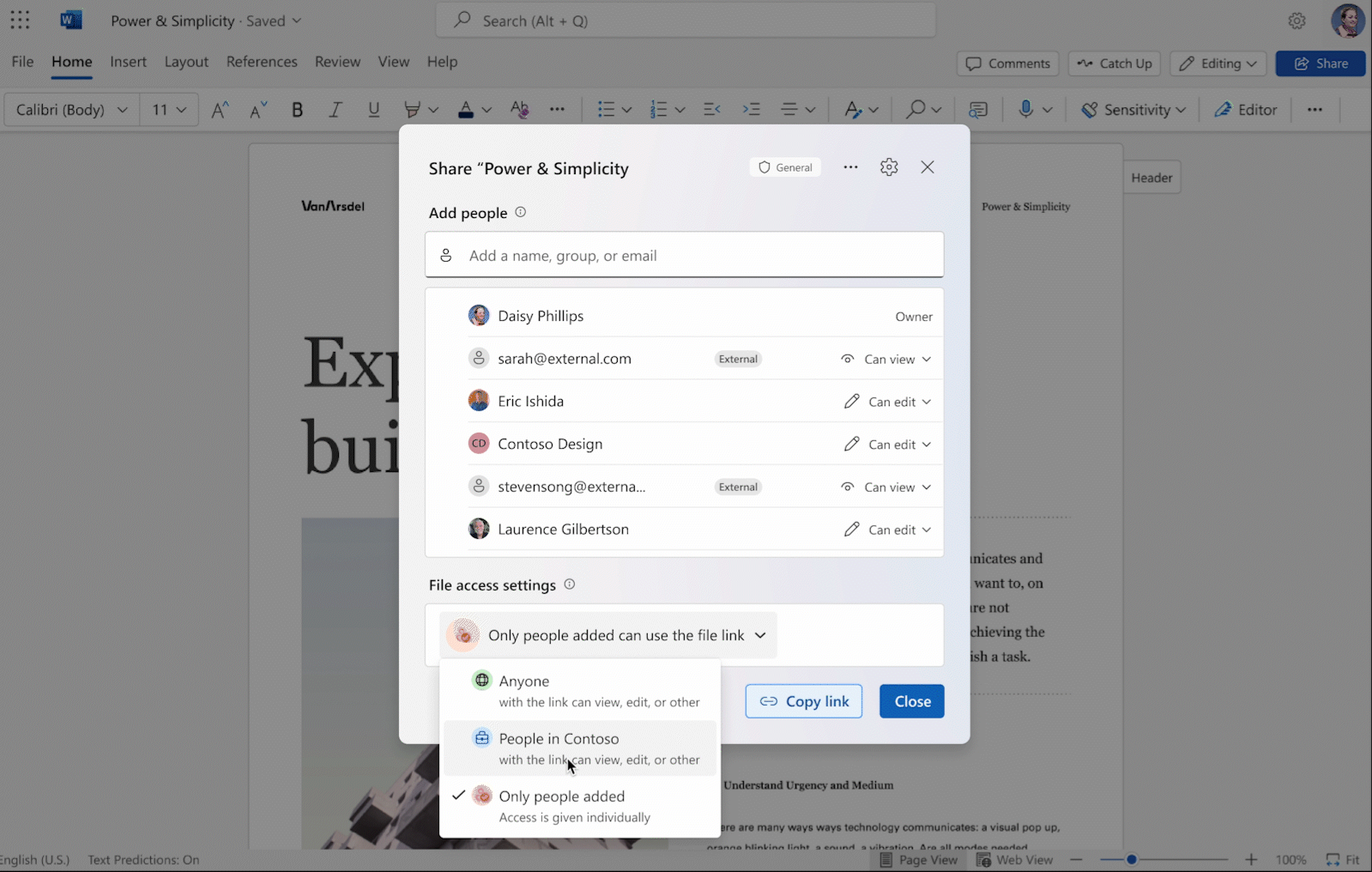Click the Share button in the ribbon

(1321, 64)
